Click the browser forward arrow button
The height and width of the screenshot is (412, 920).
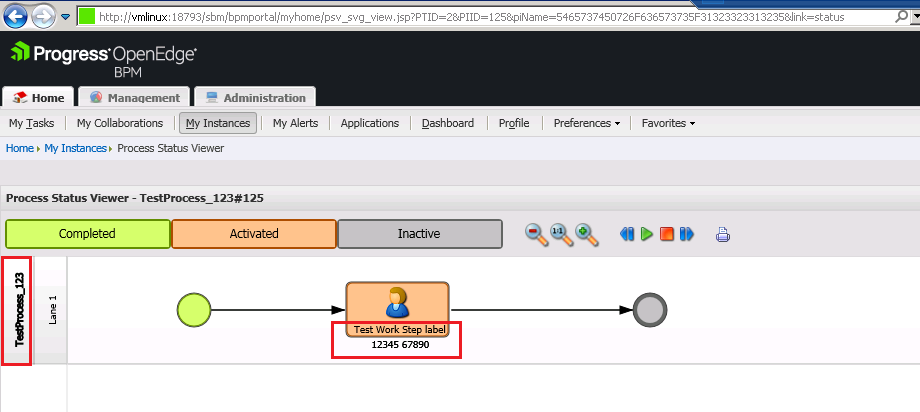point(43,16)
